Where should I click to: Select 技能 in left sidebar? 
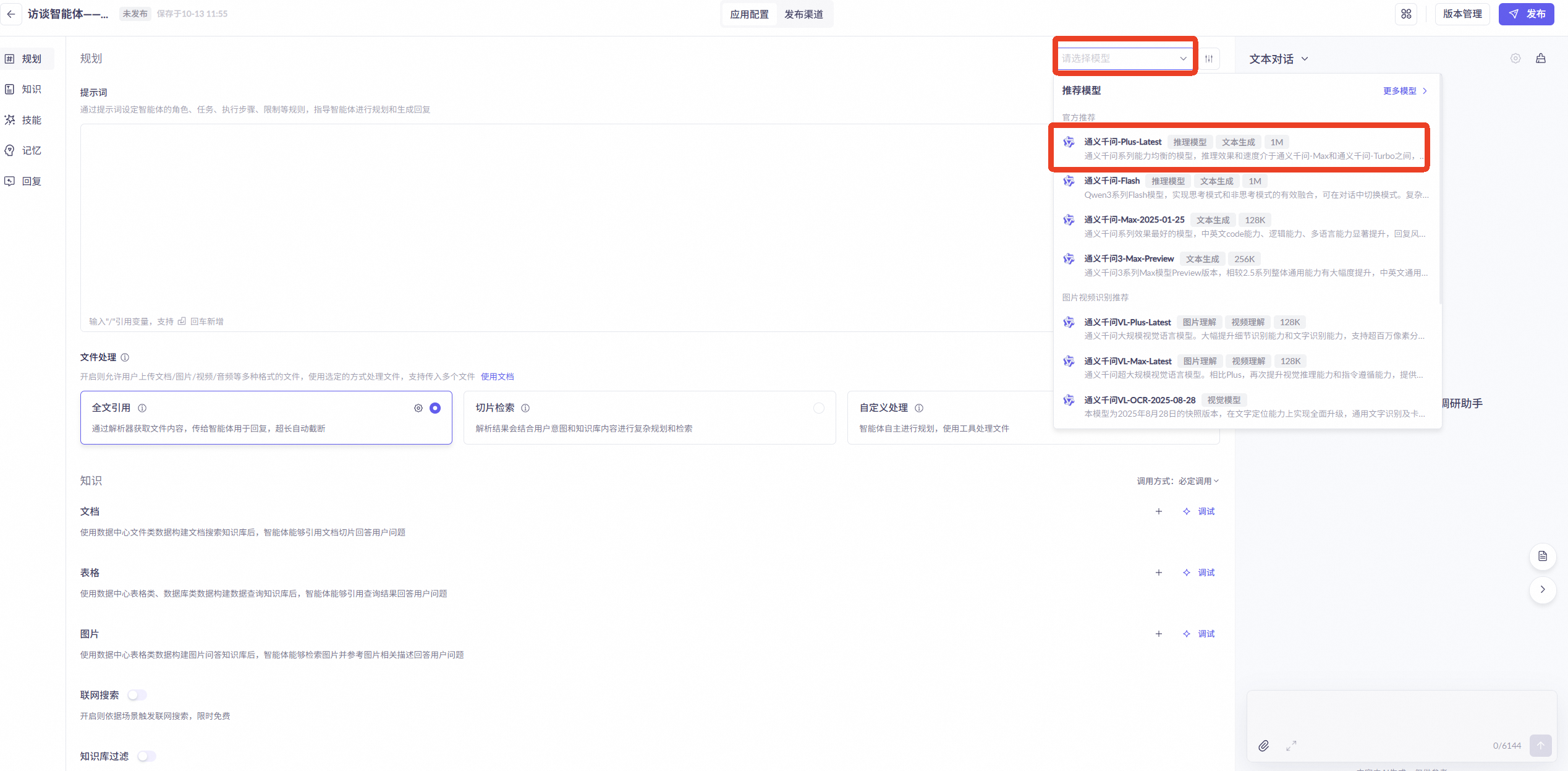(x=31, y=120)
